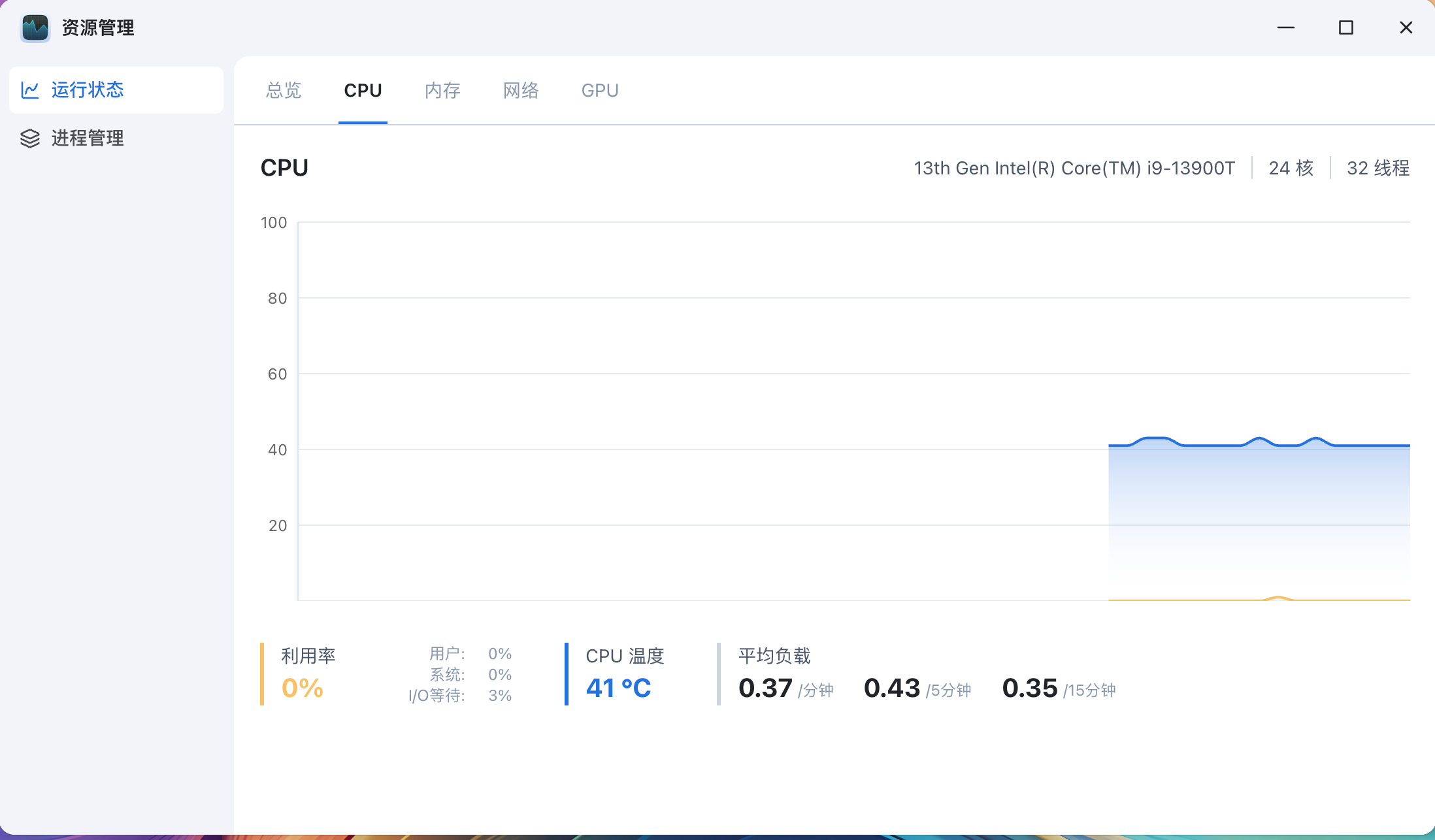Viewport: 1435px width, 840px height.
Task: Switch to the 内存 memory tab
Action: pos(442,90)
